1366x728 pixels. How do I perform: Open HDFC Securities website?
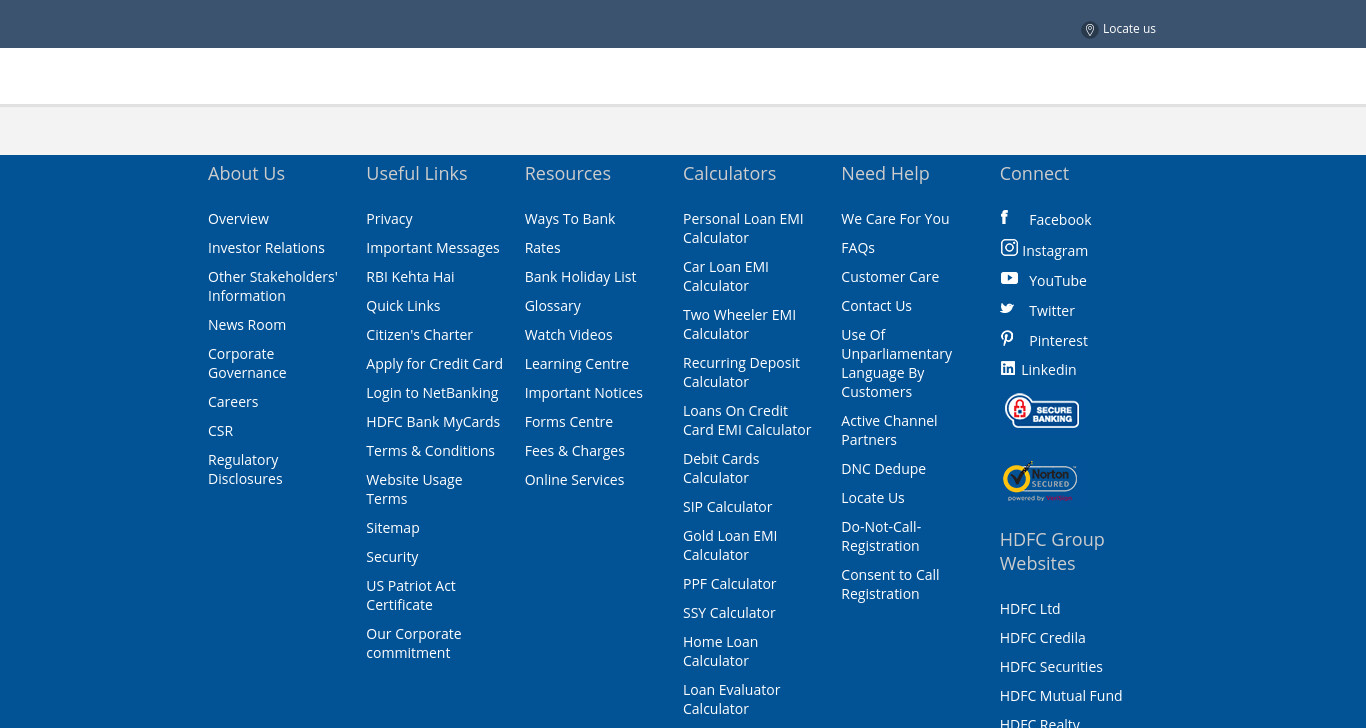(x=1051, y=667)
